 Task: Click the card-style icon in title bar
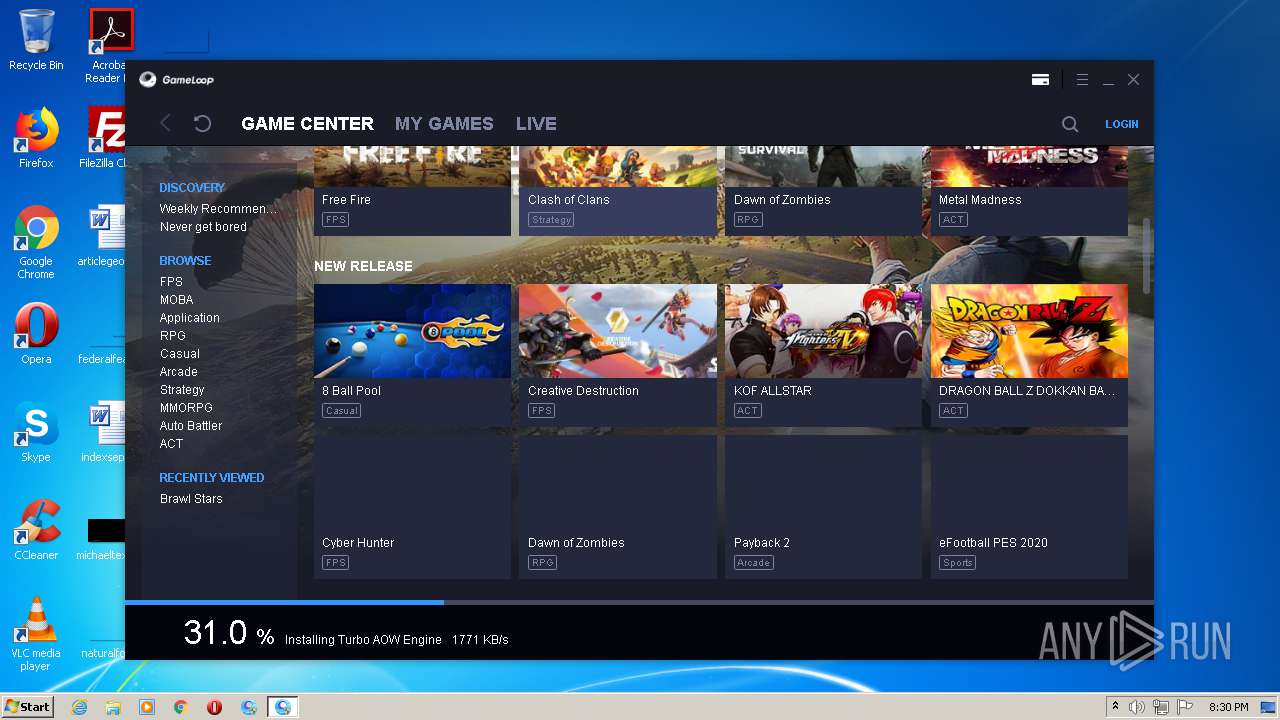(1040, 79)
